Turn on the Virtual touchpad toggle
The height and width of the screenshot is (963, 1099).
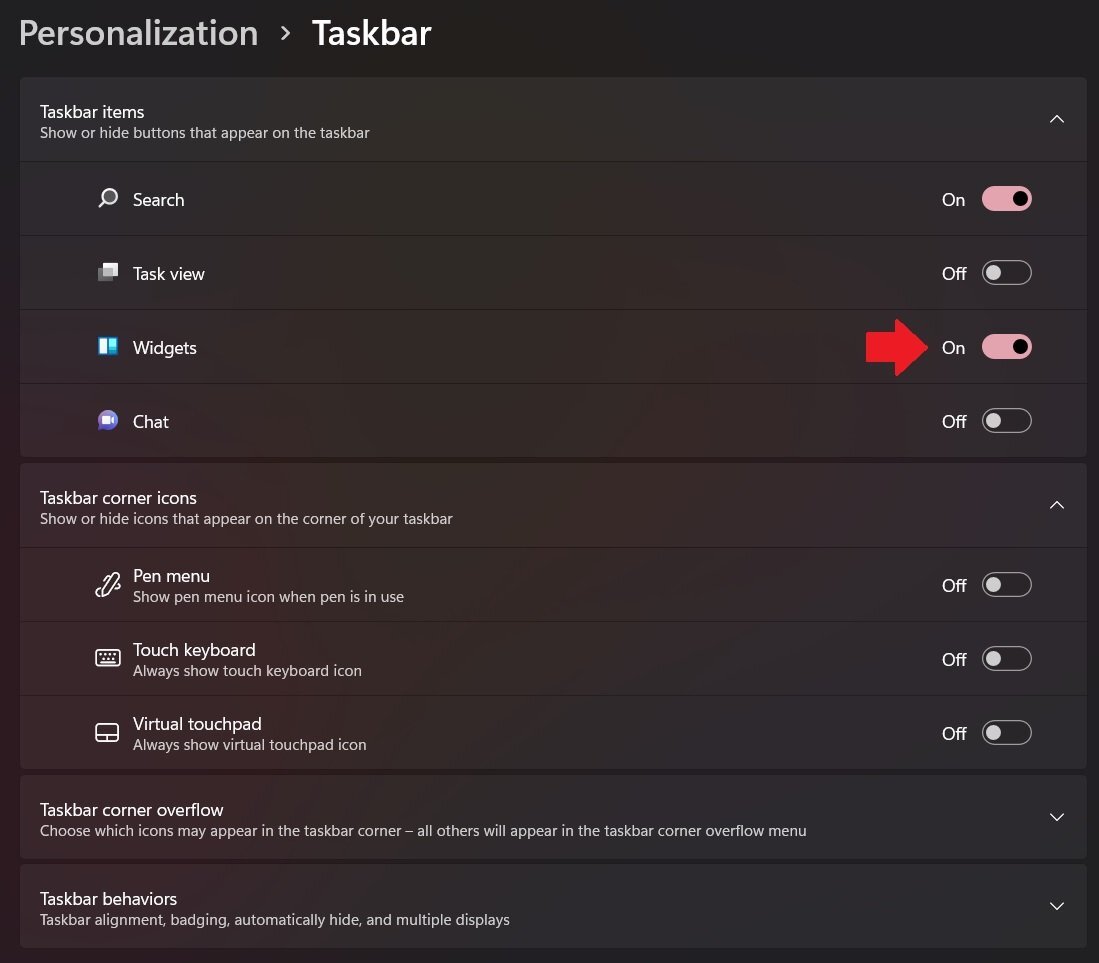point(1006,733)
